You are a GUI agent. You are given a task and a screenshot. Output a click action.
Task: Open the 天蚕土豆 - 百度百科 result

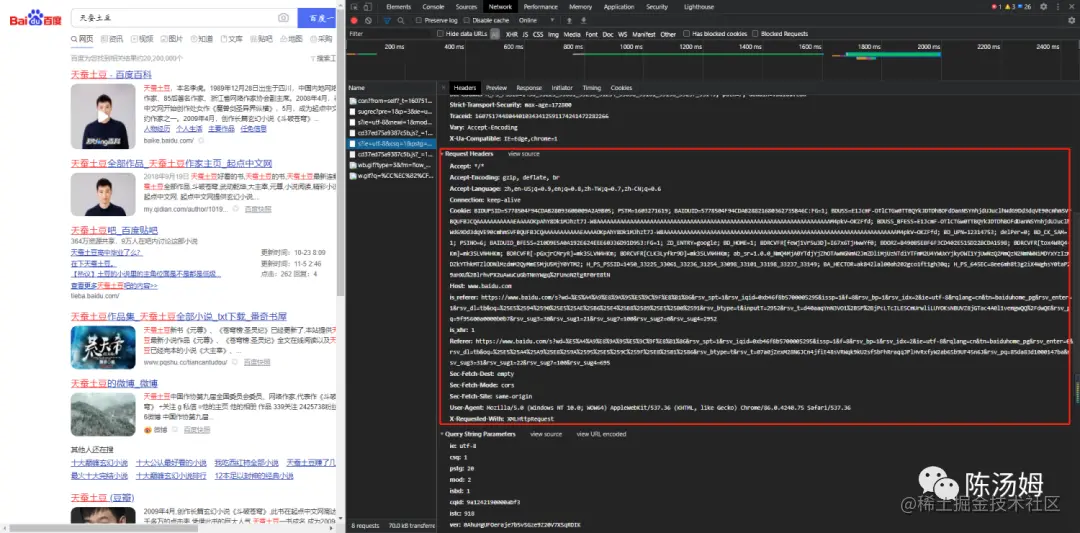click(x=111, y=74)
